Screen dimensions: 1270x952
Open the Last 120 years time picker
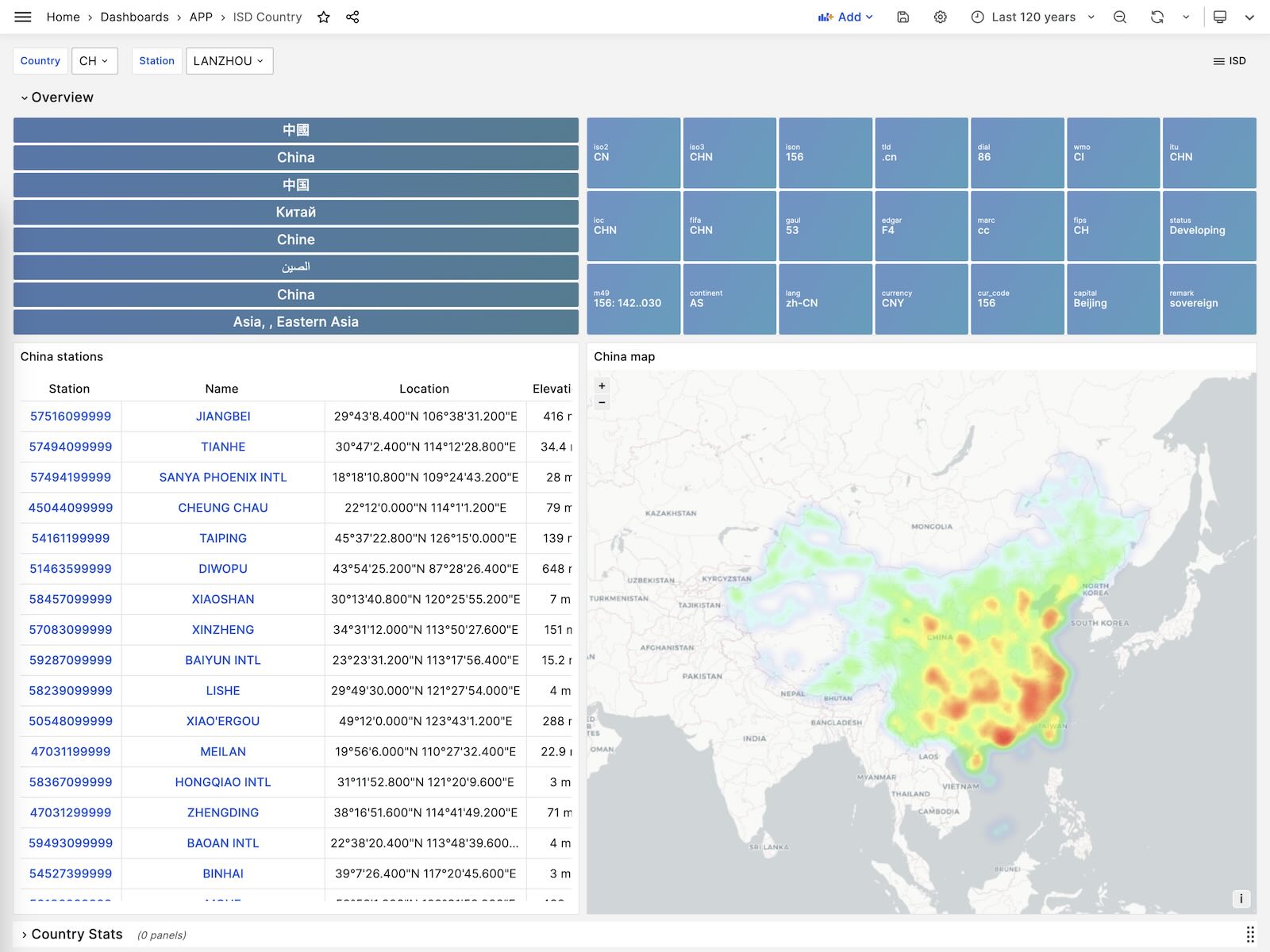click(x=1033, y=17)
